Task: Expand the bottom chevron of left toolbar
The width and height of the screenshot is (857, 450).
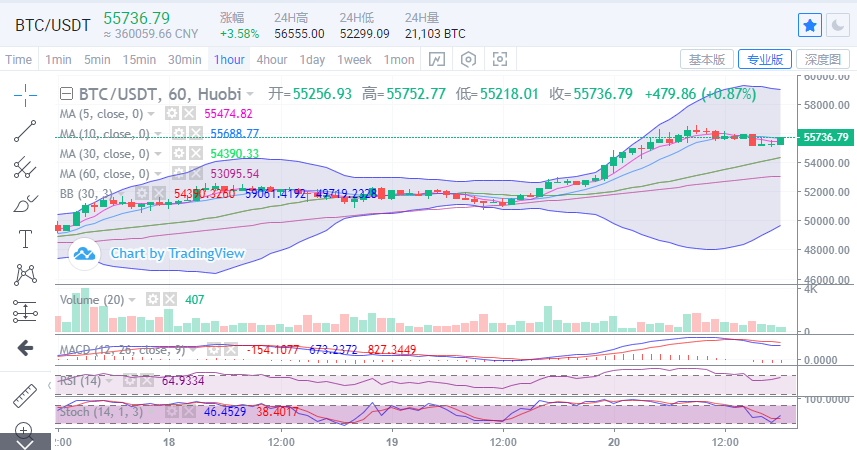Action: click(25, 443)
